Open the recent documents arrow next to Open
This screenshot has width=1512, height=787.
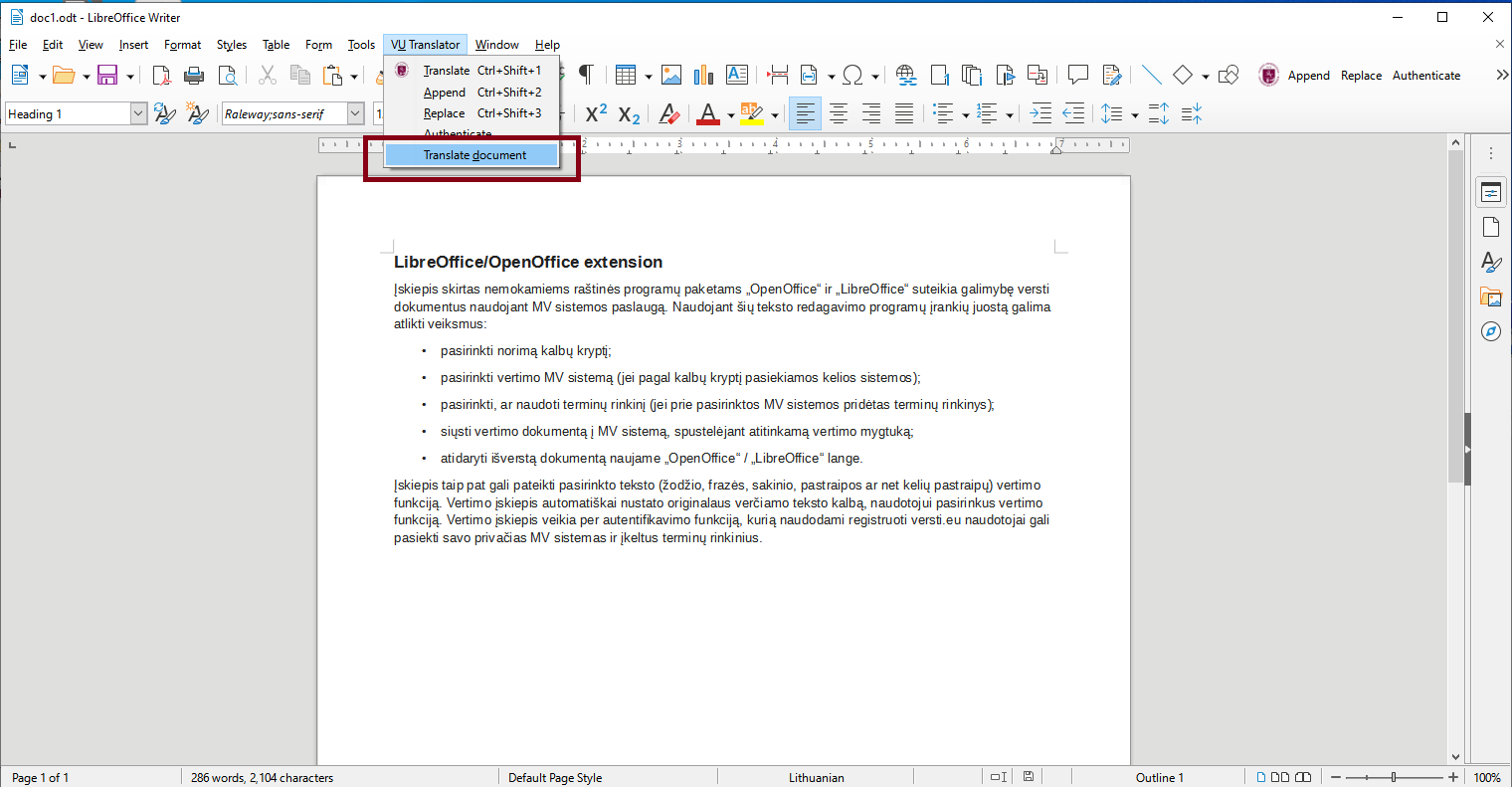point(86,77)
